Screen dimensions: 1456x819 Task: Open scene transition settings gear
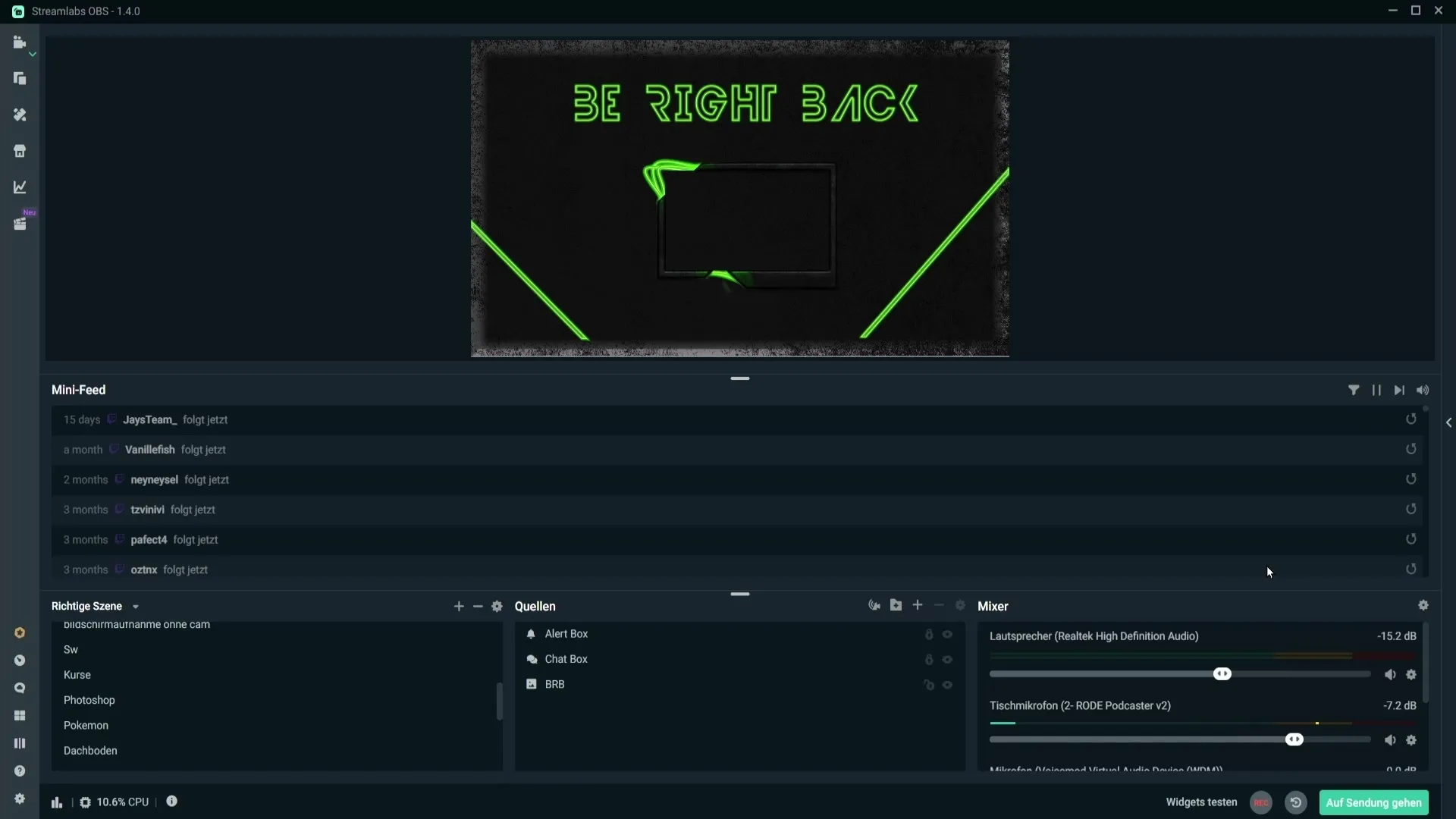497,607
